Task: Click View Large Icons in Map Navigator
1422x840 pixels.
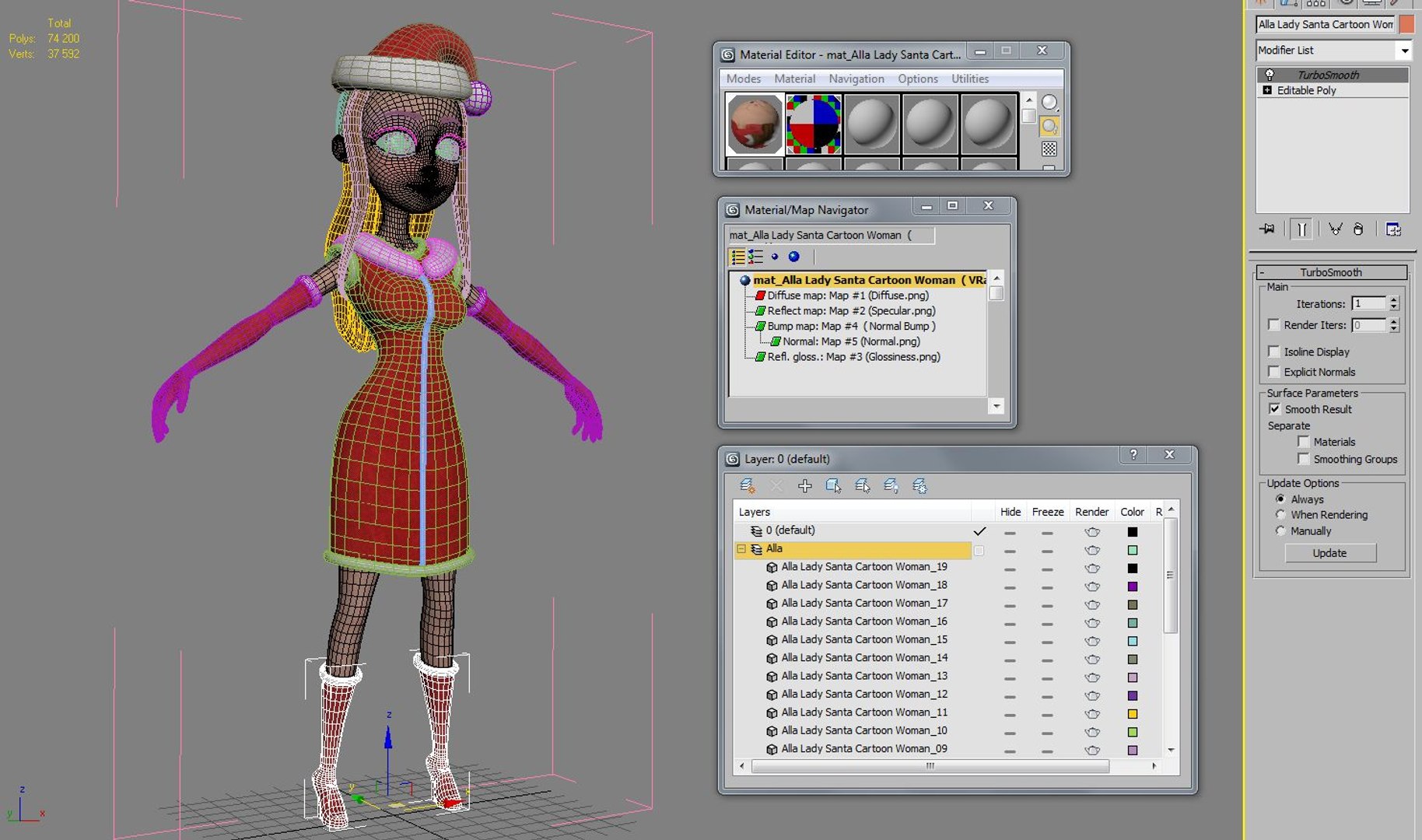Action: [x=793, y=256]
